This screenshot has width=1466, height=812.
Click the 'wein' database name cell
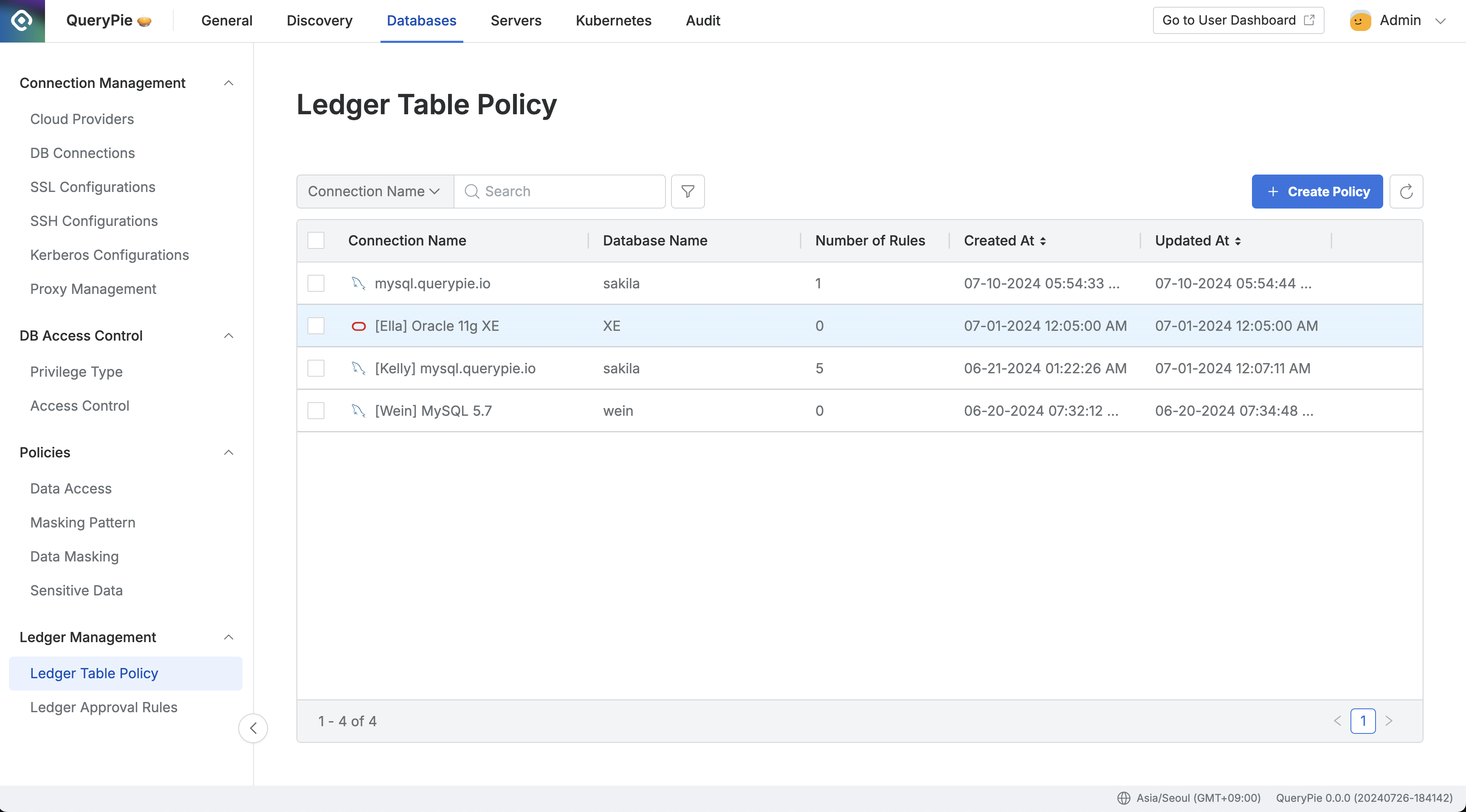pos(618,411)
